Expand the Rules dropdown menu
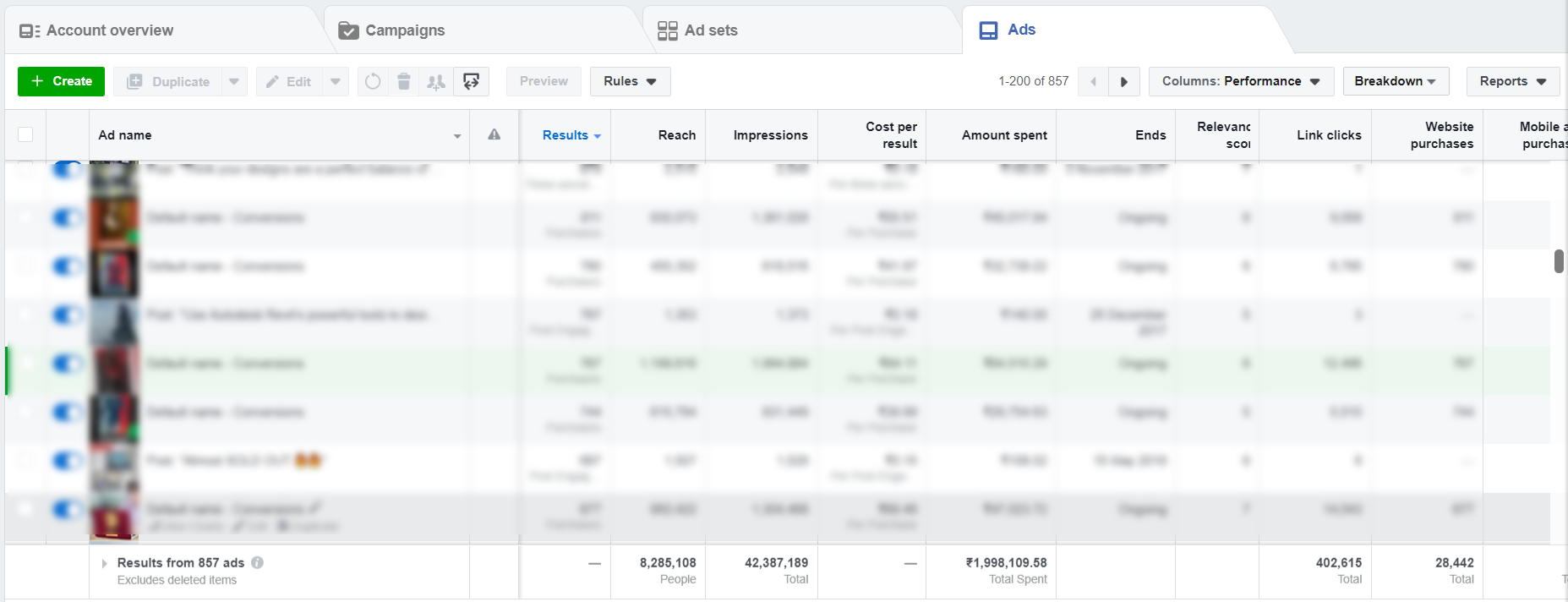Screen dimensions: 1568x602 pos(630,81)
